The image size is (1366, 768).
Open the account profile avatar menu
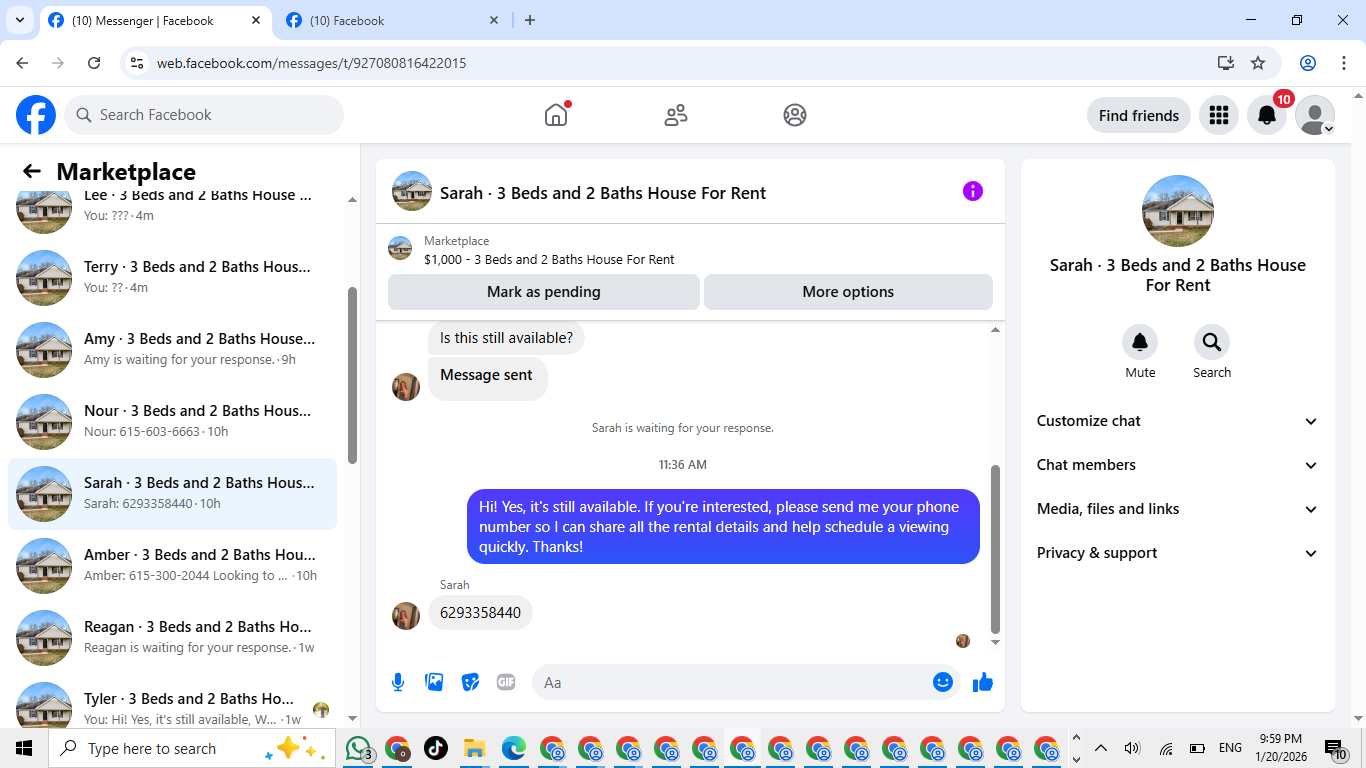tap(1315, 115)
